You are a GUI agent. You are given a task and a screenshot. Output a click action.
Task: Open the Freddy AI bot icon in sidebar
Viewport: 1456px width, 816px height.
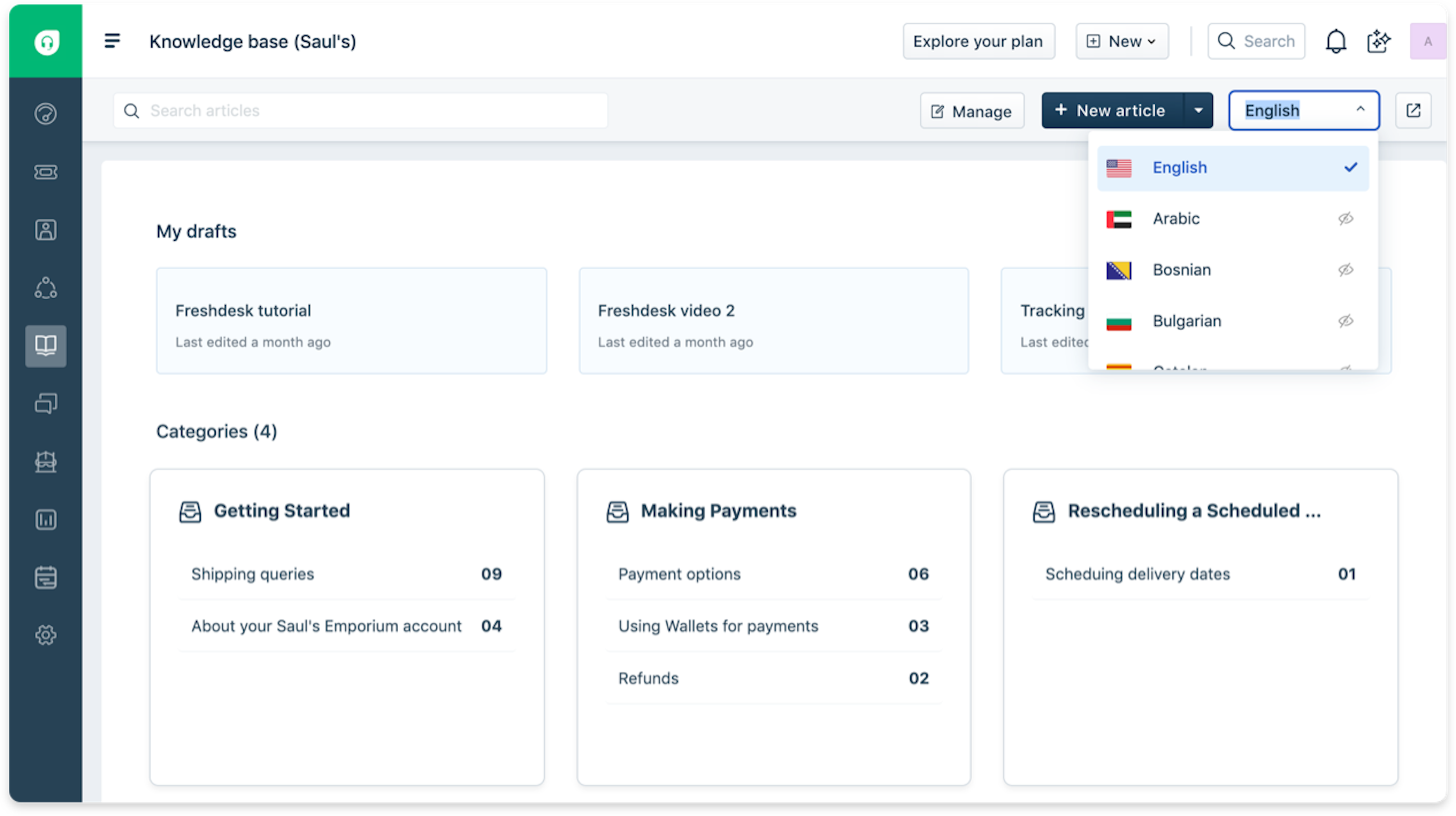(45, 462)
